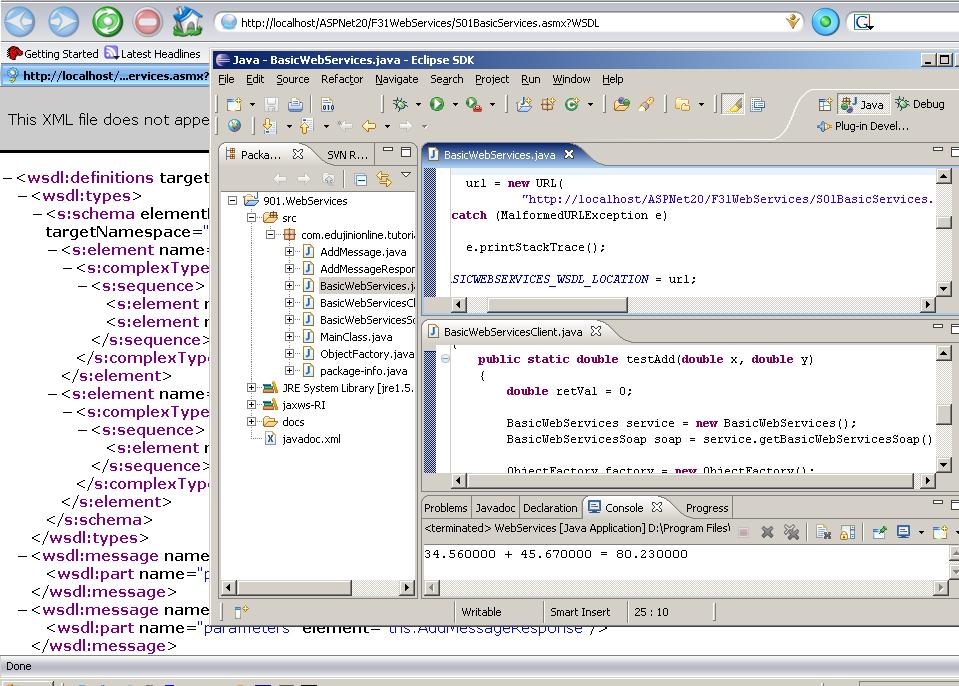Click the Open Type toolbar icon

622,105
